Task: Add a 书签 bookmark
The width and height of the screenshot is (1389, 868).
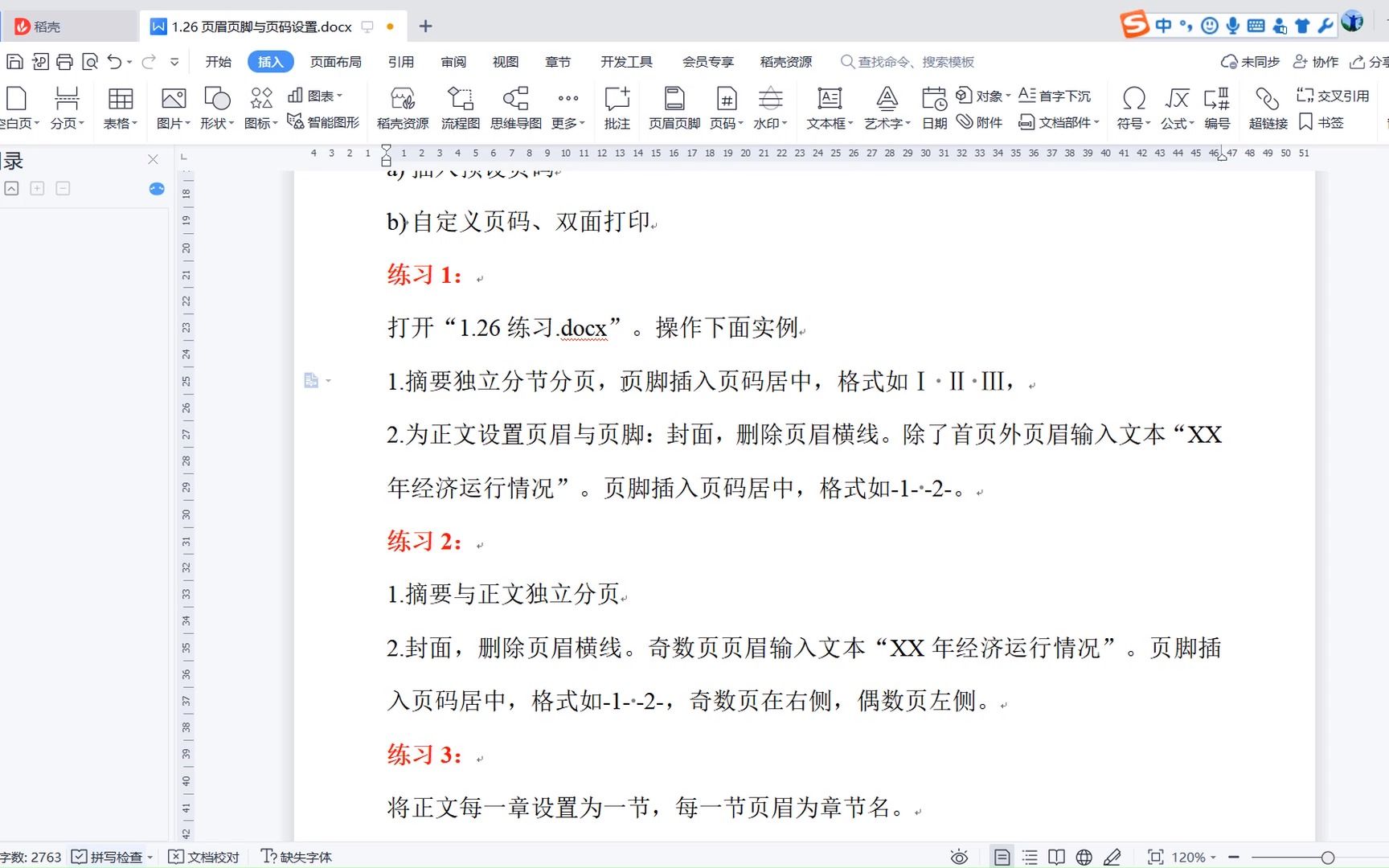Action: [x=1321, y=122]
